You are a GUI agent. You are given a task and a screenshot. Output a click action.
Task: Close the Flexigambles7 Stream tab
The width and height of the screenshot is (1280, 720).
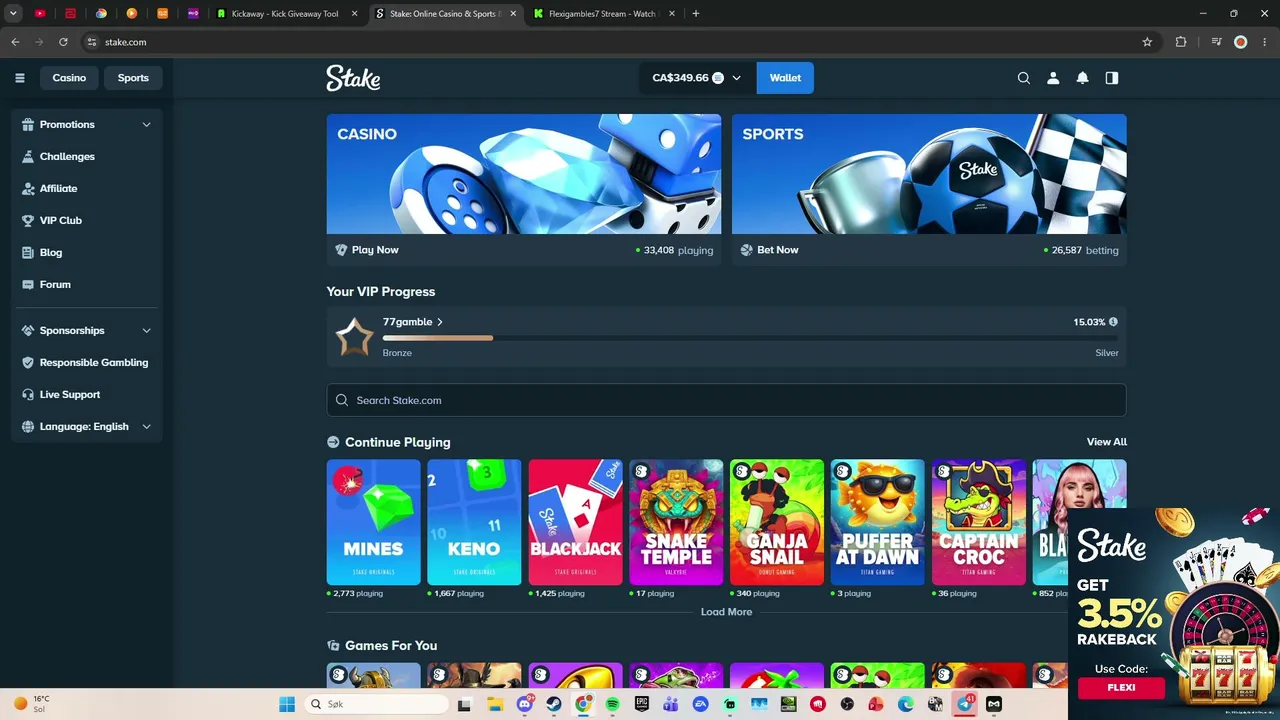pos(672,14)
